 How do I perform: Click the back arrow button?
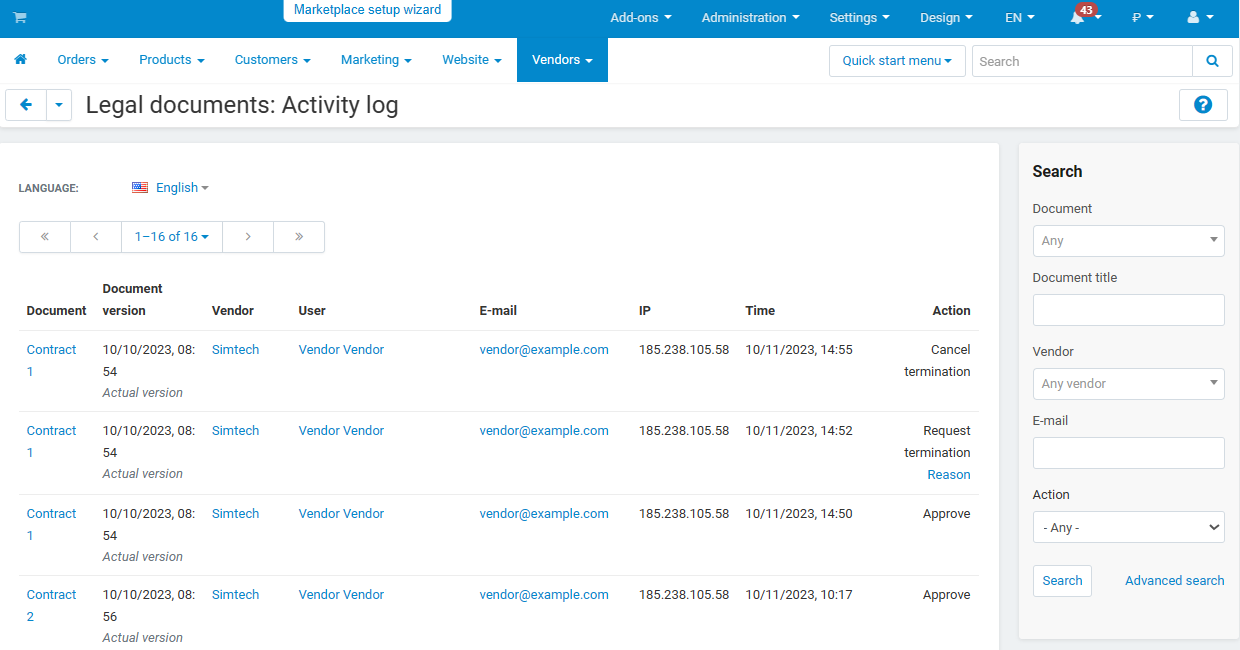pos(26,105)
